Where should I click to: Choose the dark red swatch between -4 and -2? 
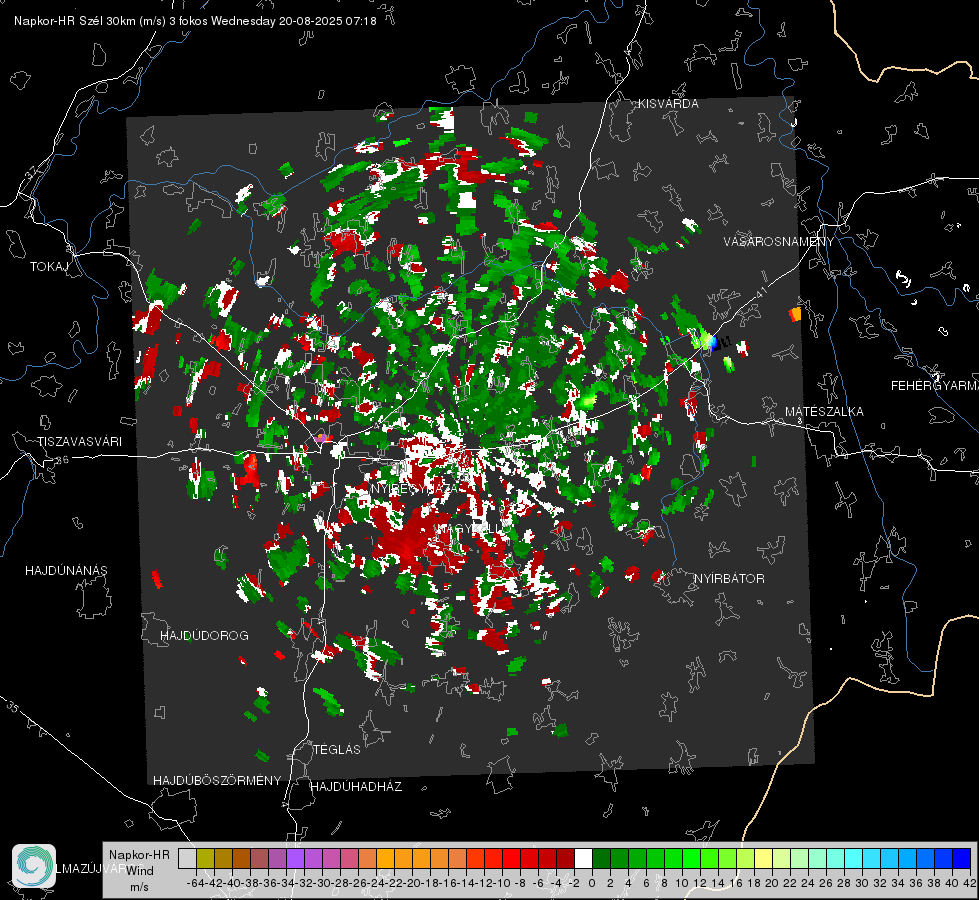[566, 859]
